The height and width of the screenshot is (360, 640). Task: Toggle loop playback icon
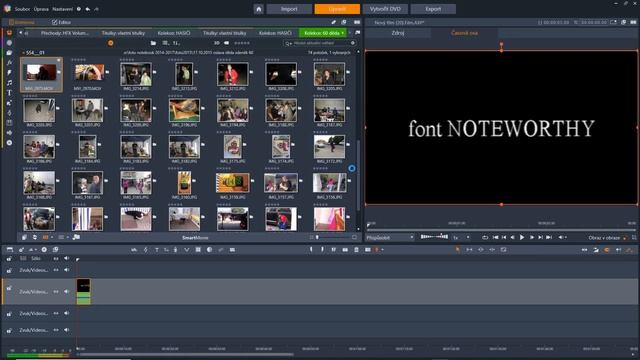[485, 238]
